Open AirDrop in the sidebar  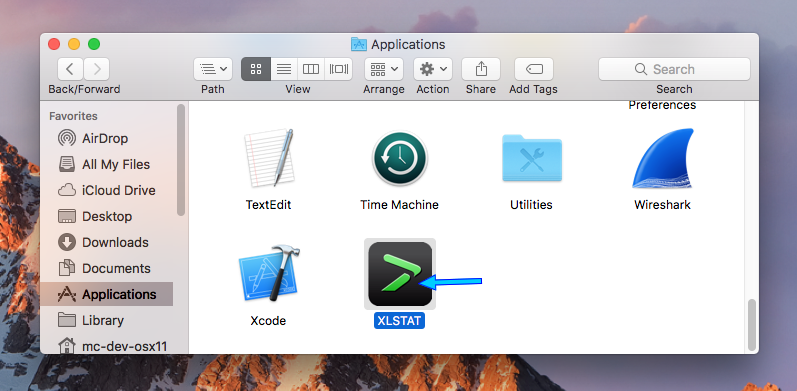(107, 138)
